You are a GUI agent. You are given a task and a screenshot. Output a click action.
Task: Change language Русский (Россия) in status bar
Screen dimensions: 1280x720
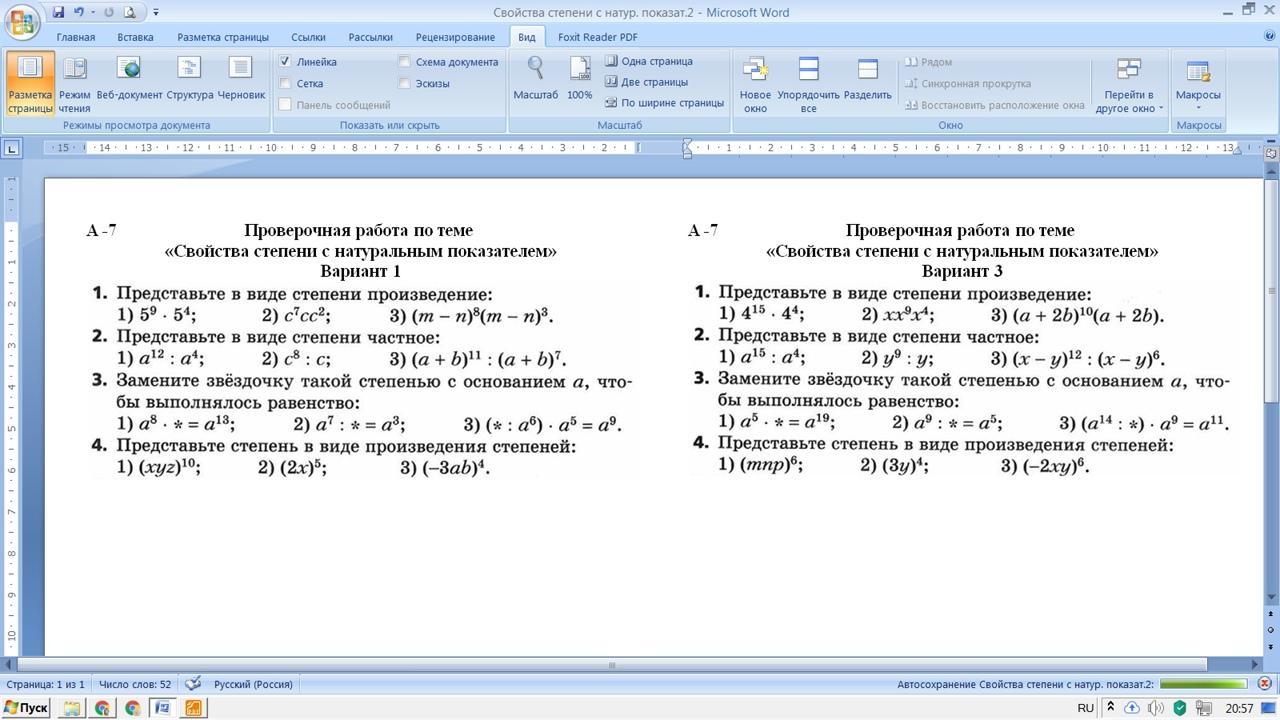[253, 684]
